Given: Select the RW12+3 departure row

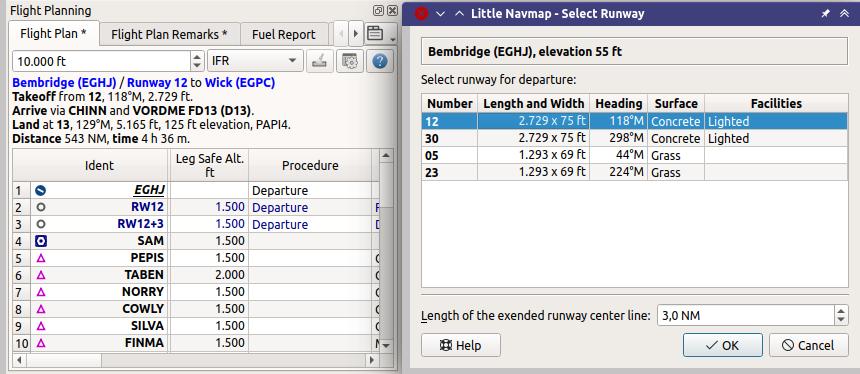Looking at the screenshot, I should coord(196,224).
